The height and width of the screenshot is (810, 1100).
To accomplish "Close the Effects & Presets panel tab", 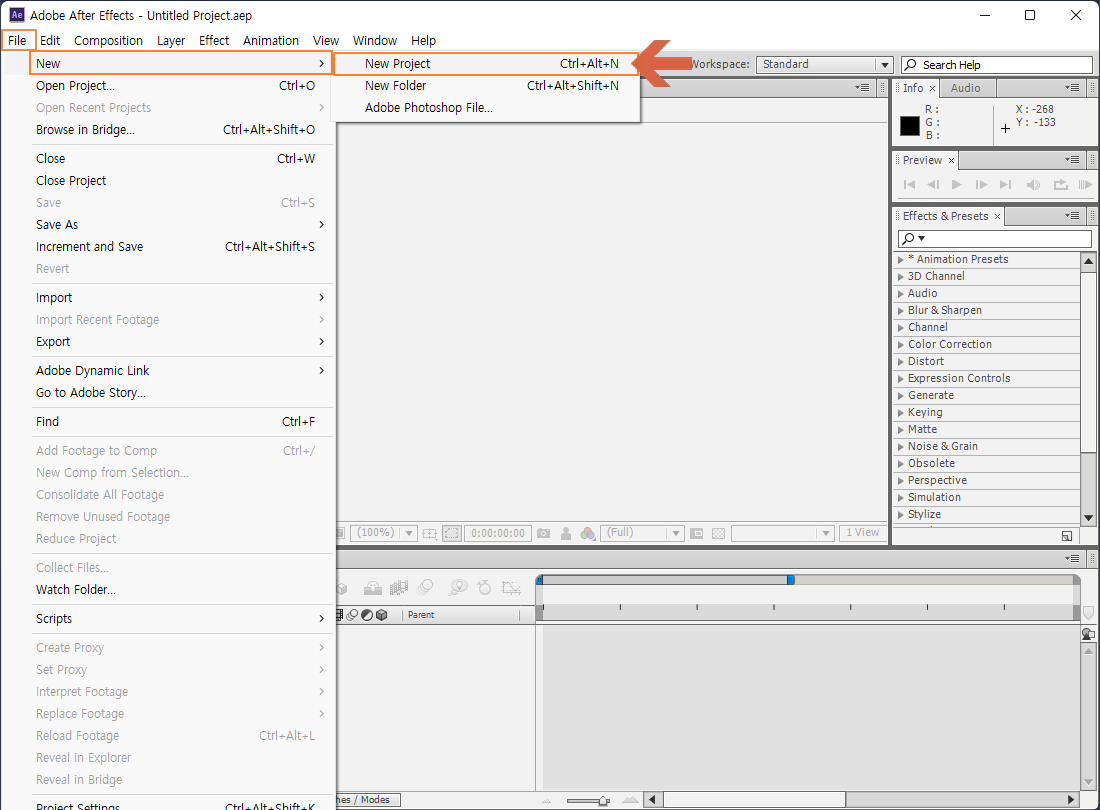I will pos(997,216).
